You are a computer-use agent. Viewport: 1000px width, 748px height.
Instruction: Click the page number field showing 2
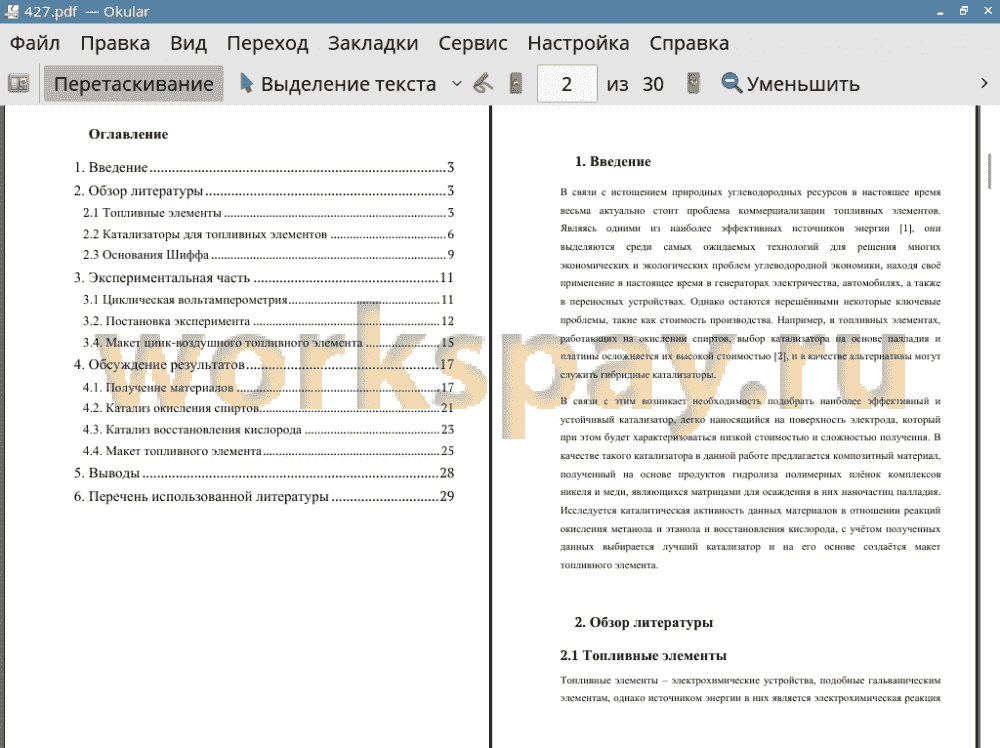[567, 84]
